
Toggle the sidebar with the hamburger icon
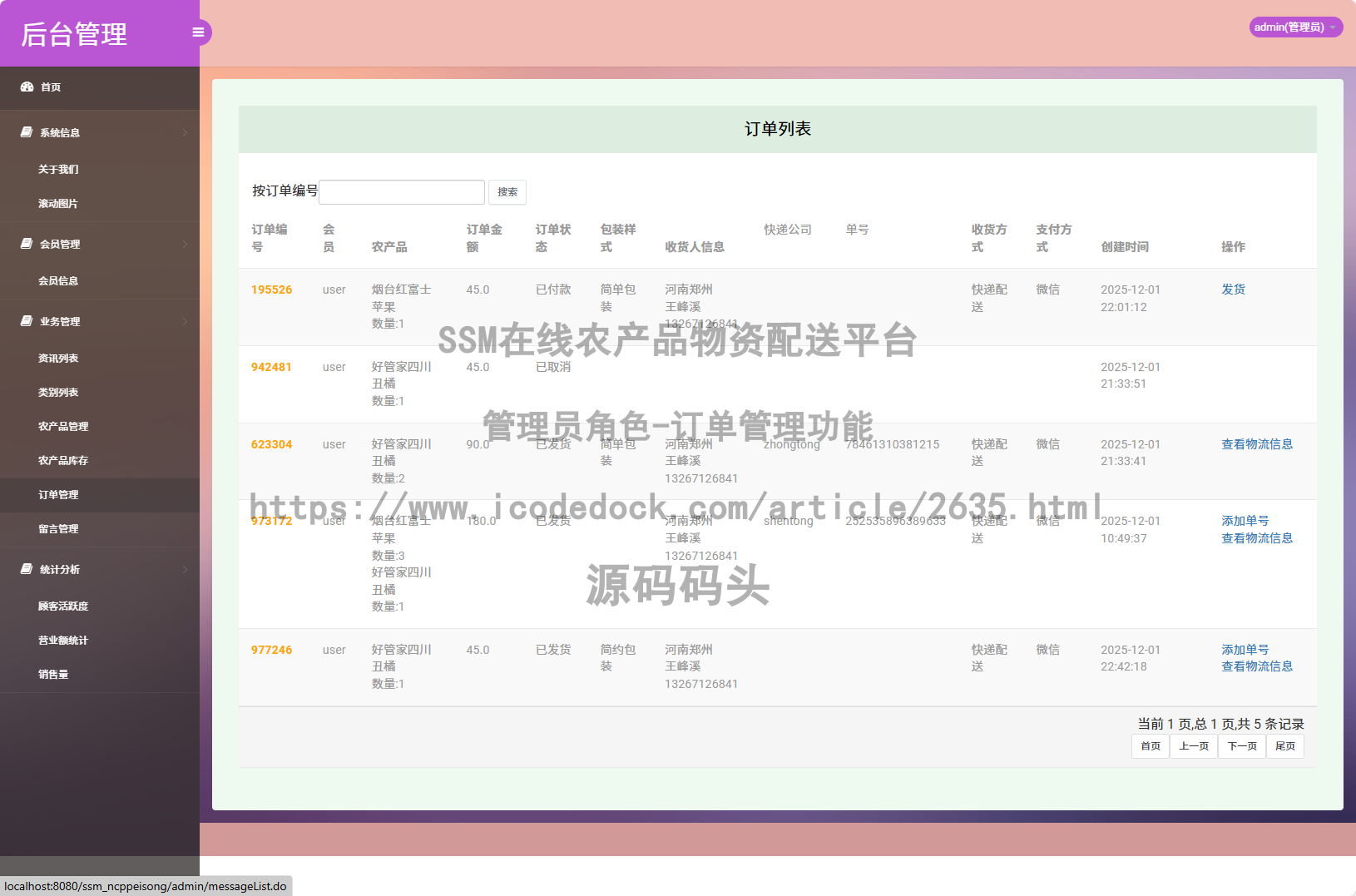pyautogui.click(x=198, y=32)
